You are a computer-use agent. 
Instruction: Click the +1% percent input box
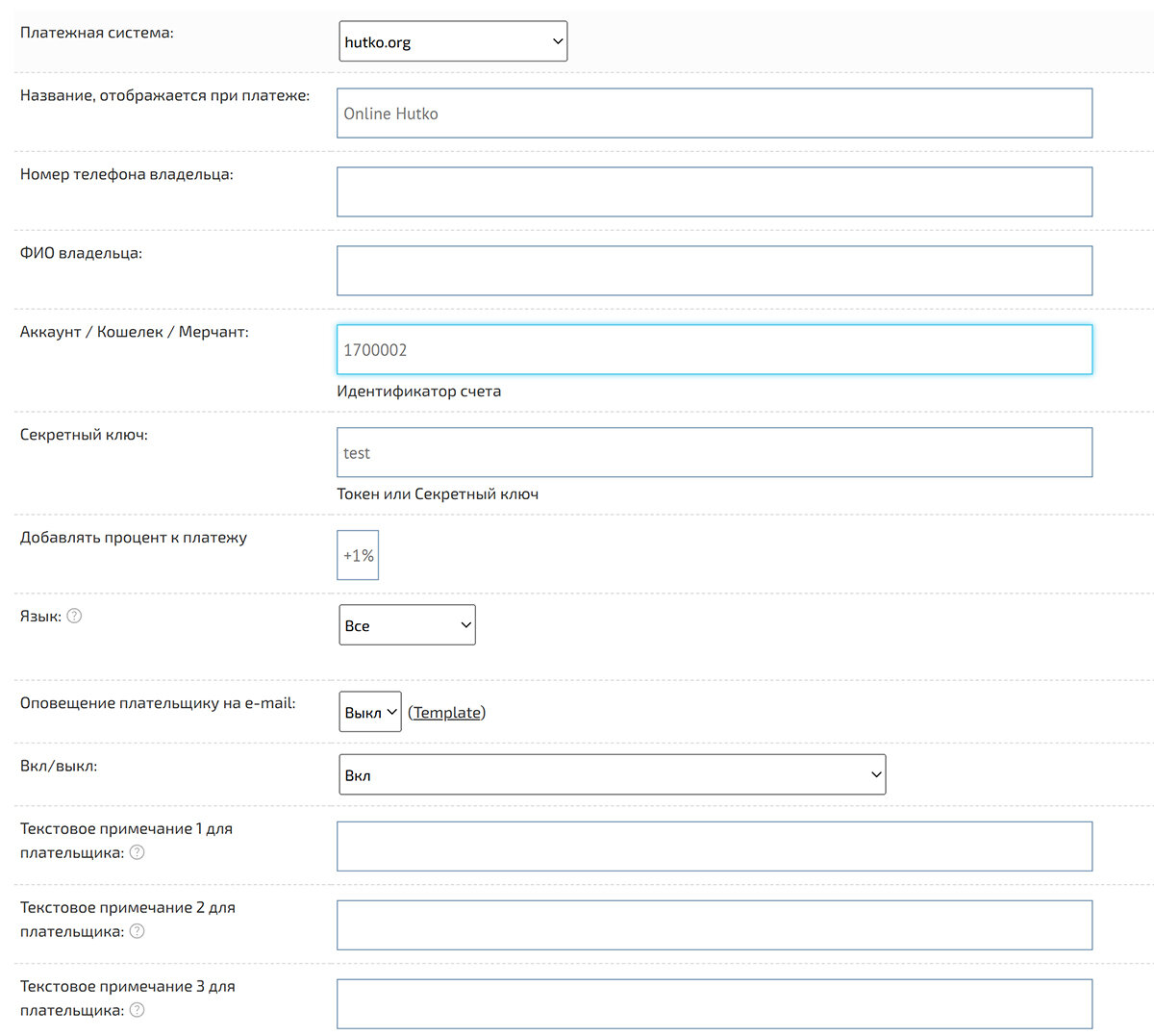click(x=358, y=556)
